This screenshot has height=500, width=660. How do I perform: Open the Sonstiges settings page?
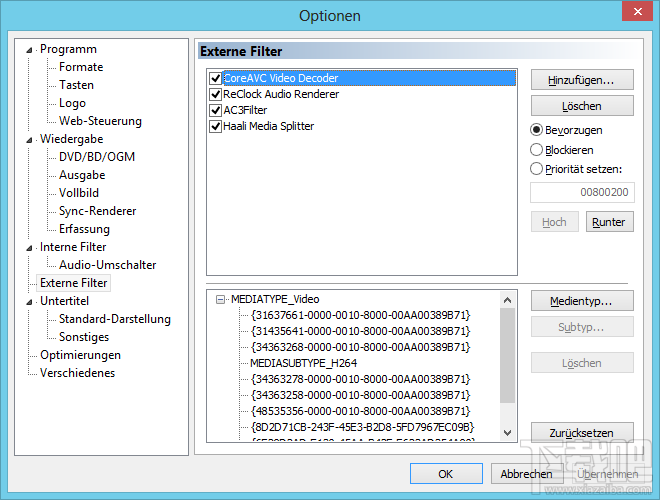[x=84, y=337]
